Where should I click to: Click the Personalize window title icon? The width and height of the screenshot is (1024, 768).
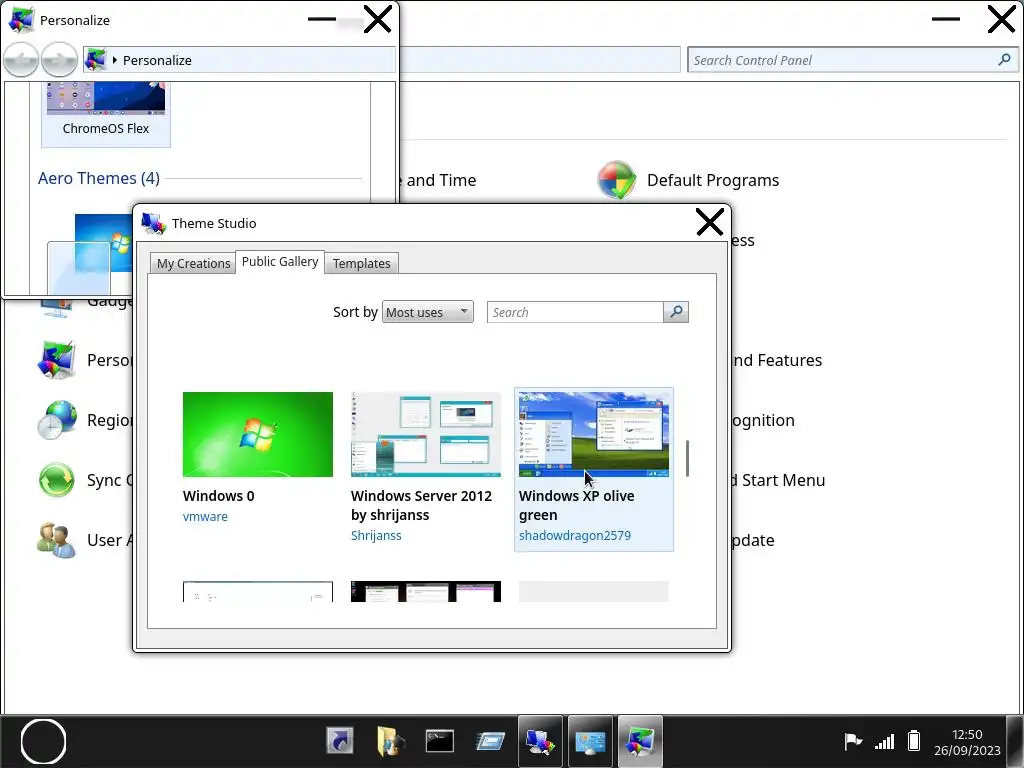click(21, 20)
